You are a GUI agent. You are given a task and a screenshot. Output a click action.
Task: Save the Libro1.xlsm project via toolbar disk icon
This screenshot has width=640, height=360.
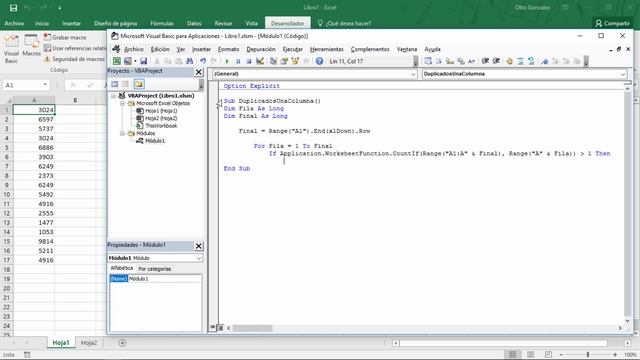[x=143, y=61]
